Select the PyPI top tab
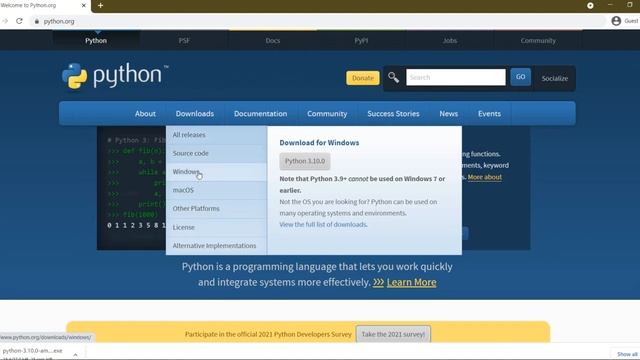This screenshot has height=360, width=640. tap(361, 41)
